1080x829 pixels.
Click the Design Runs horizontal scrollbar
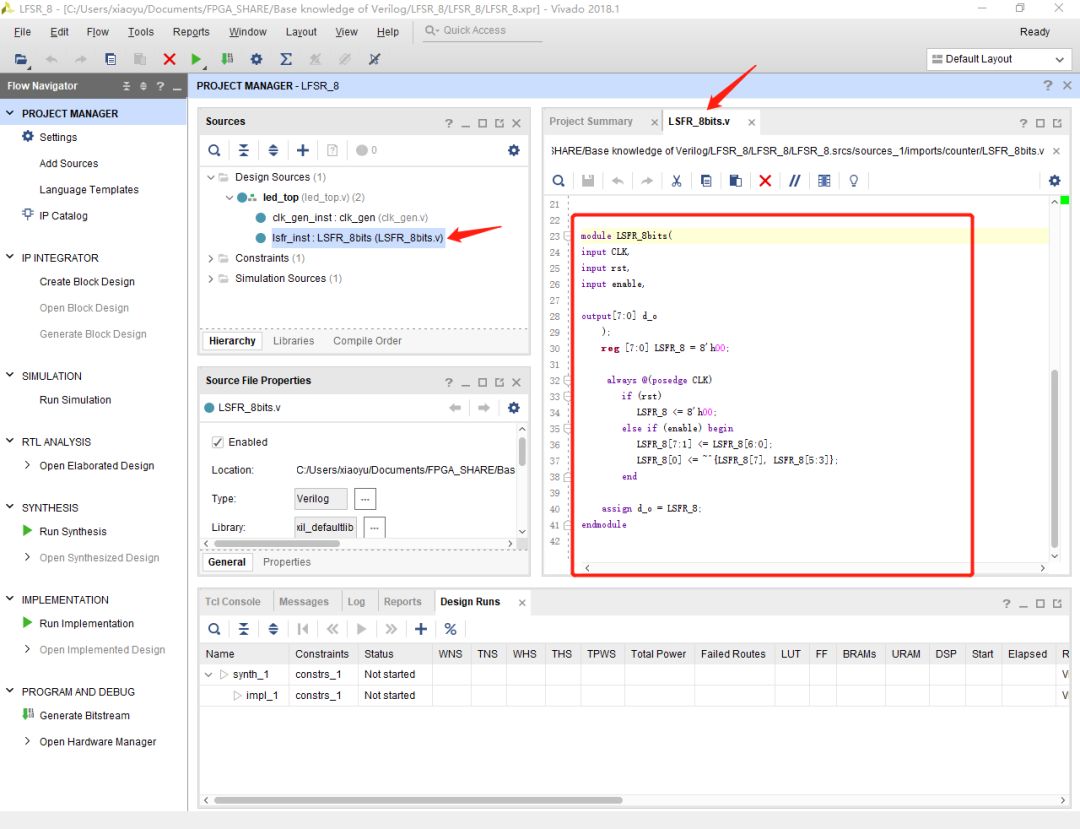pyautogui.click(x=418, y=800)
